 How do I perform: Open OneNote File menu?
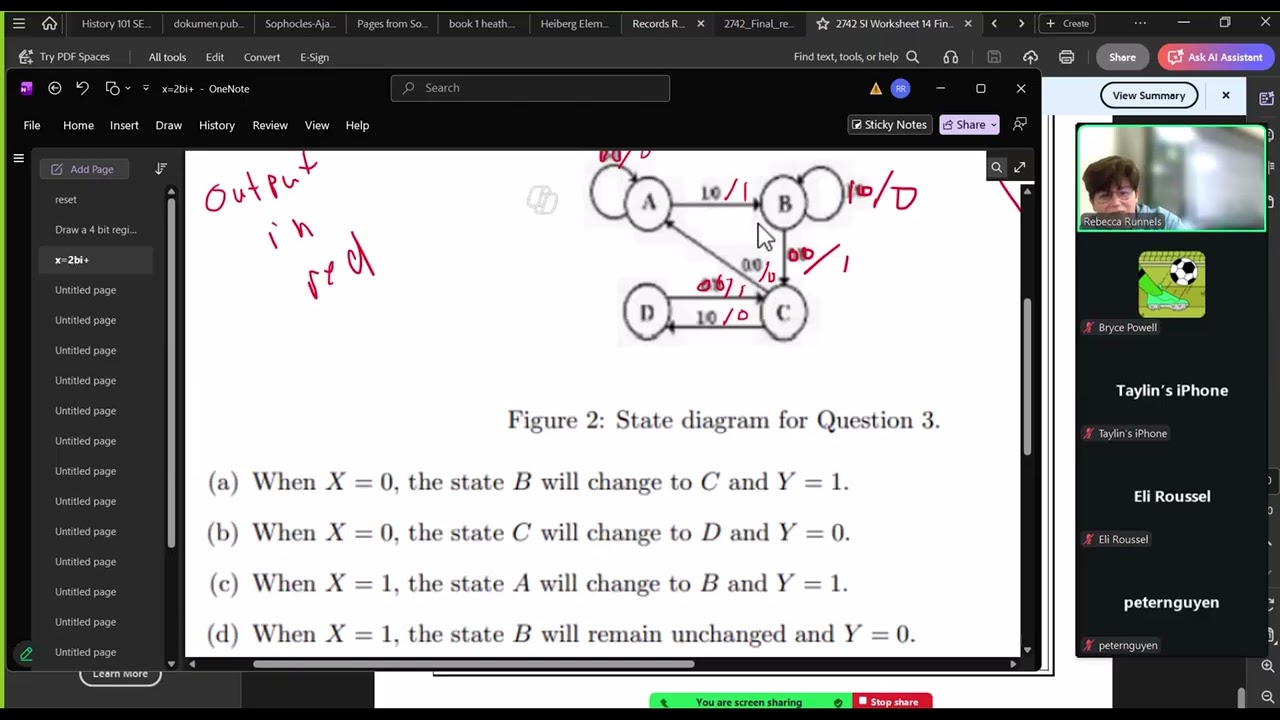pyautogui.click(x=32, y=125)
